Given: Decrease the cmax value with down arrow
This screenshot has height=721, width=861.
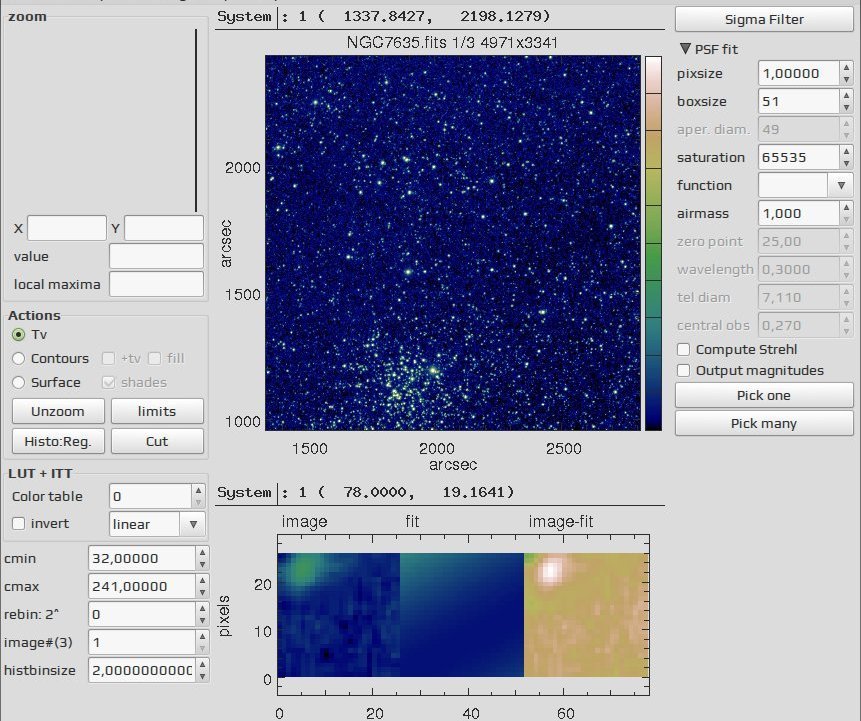Looking at the screenshot, I should (x=202, y=593).
